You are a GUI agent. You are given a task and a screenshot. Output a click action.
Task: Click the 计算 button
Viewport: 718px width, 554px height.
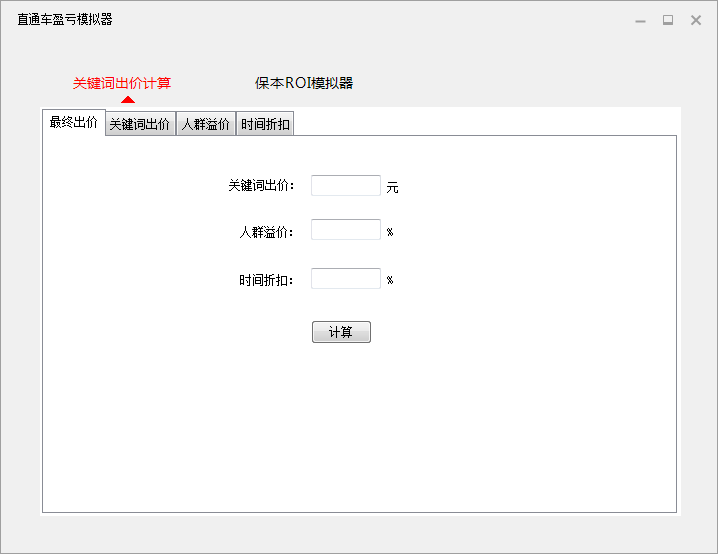point(341,332)
